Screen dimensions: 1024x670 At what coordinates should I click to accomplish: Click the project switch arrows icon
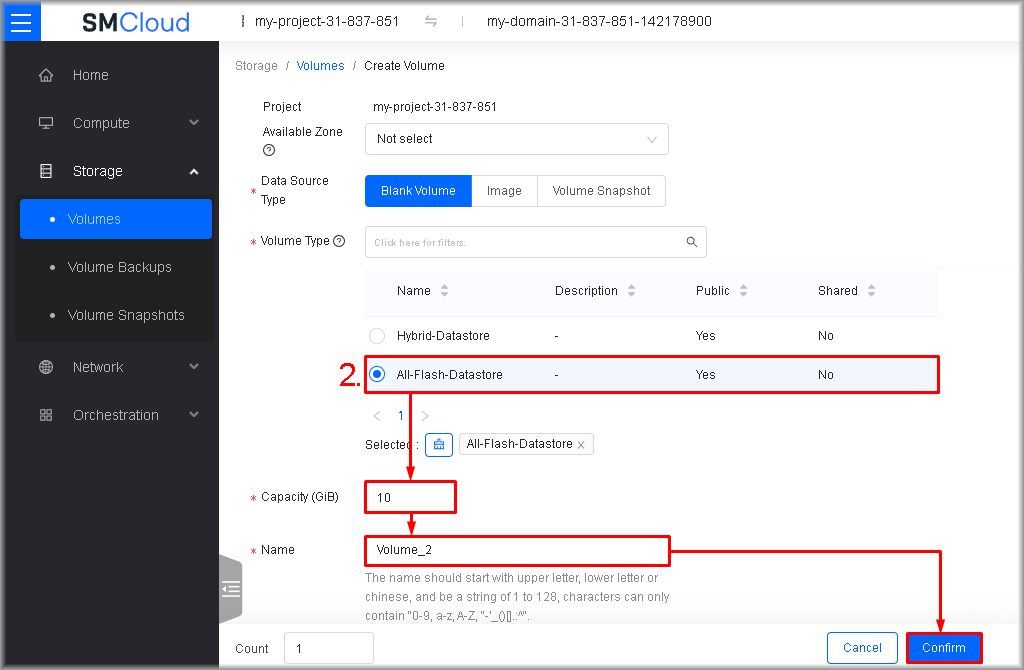tap(431, 21)
